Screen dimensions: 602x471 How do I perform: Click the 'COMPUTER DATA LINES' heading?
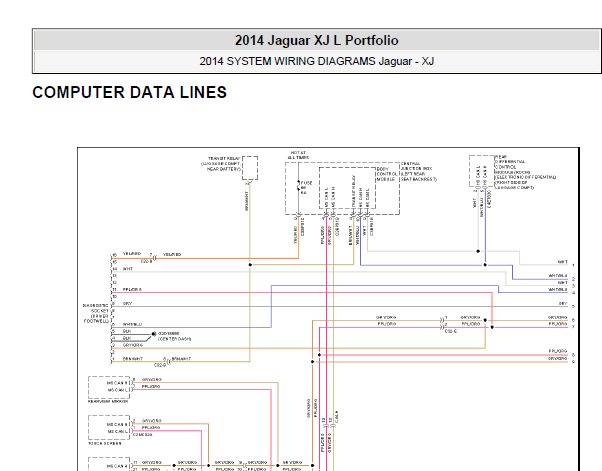130,93
